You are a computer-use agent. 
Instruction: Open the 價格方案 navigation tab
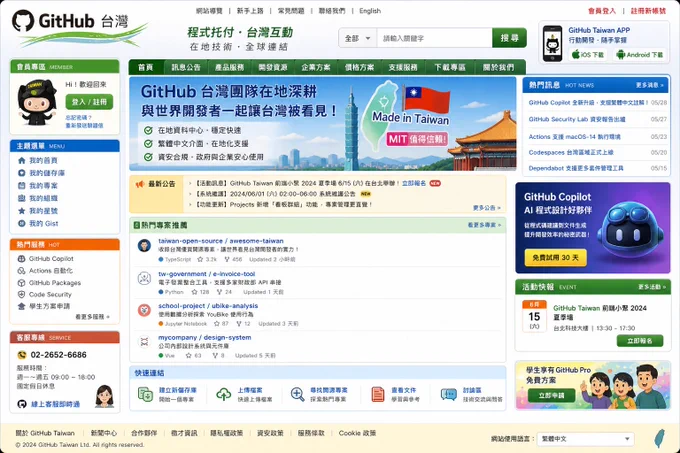click(360, 67)
